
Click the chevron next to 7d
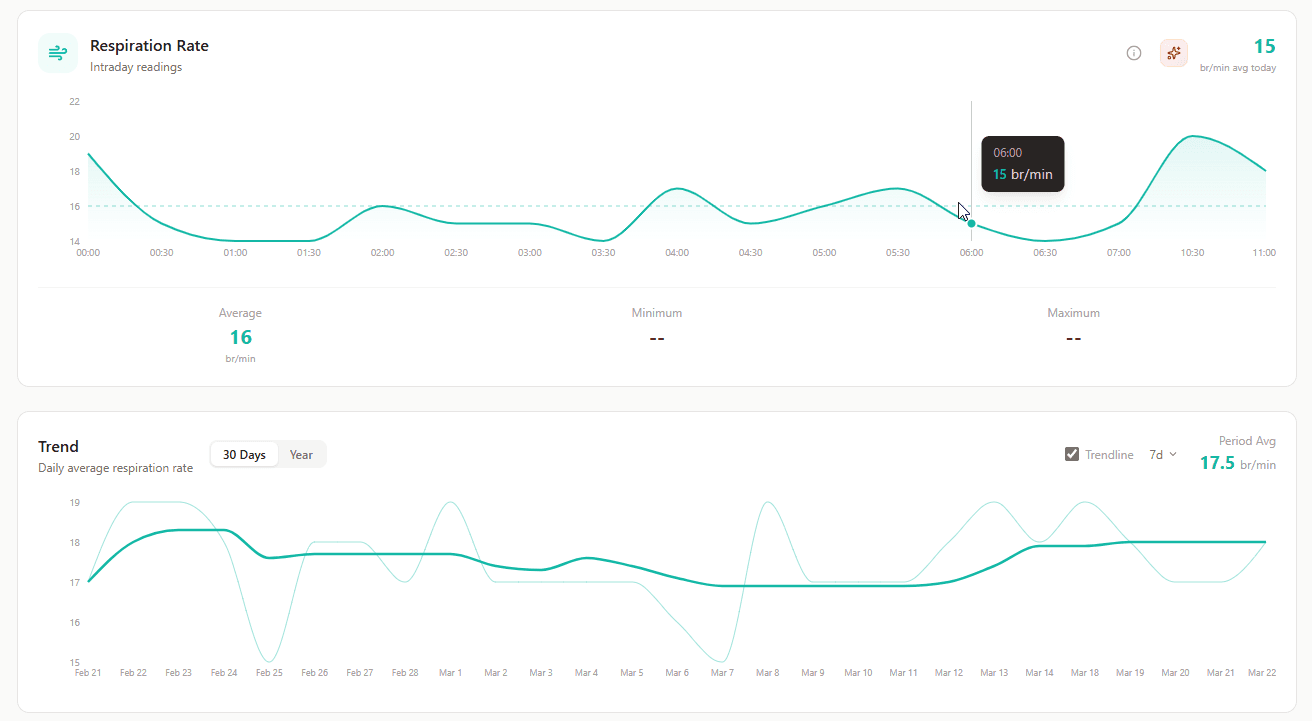1173,454
